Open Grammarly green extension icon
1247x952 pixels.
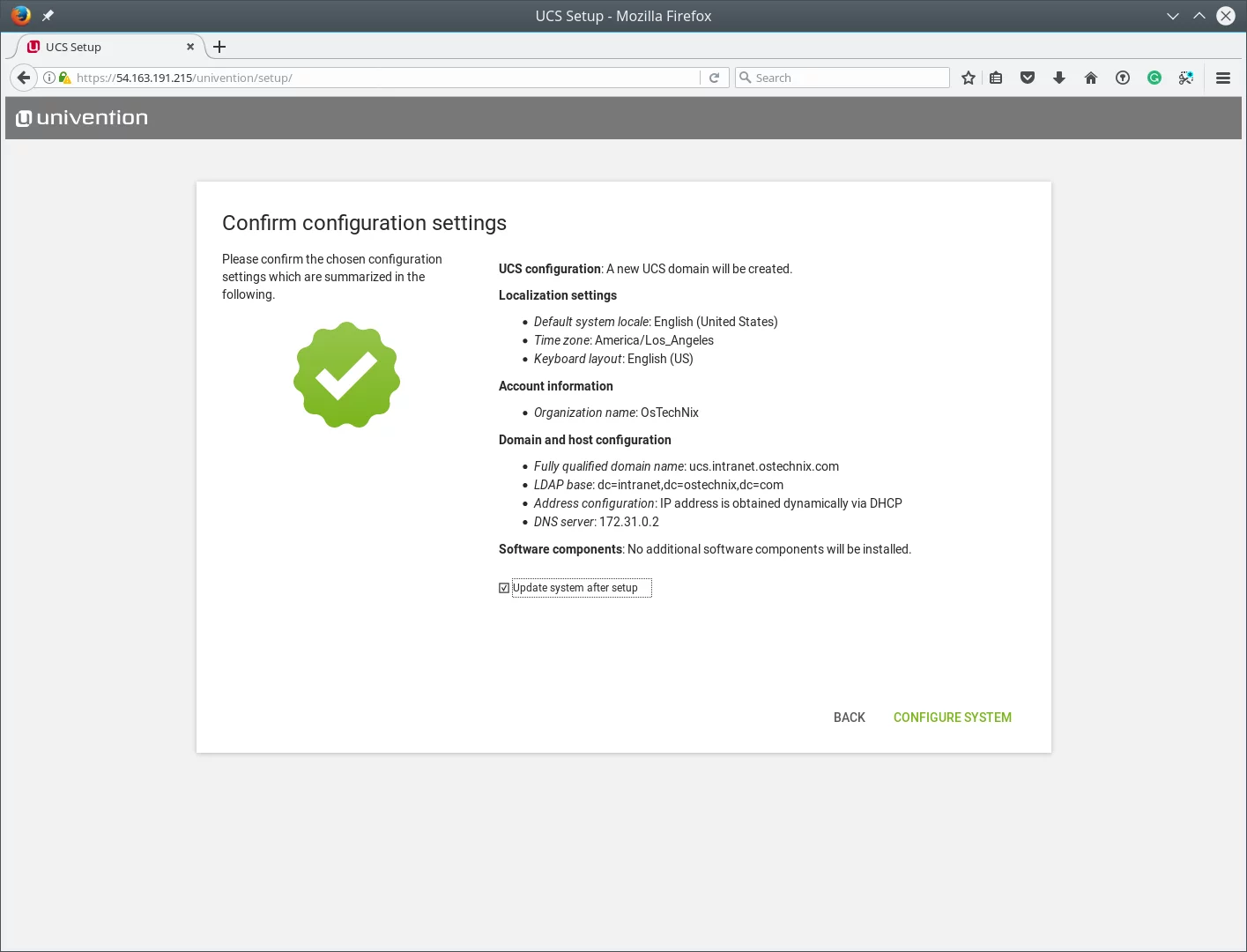pyautogui.click(x=1154, y=78)
